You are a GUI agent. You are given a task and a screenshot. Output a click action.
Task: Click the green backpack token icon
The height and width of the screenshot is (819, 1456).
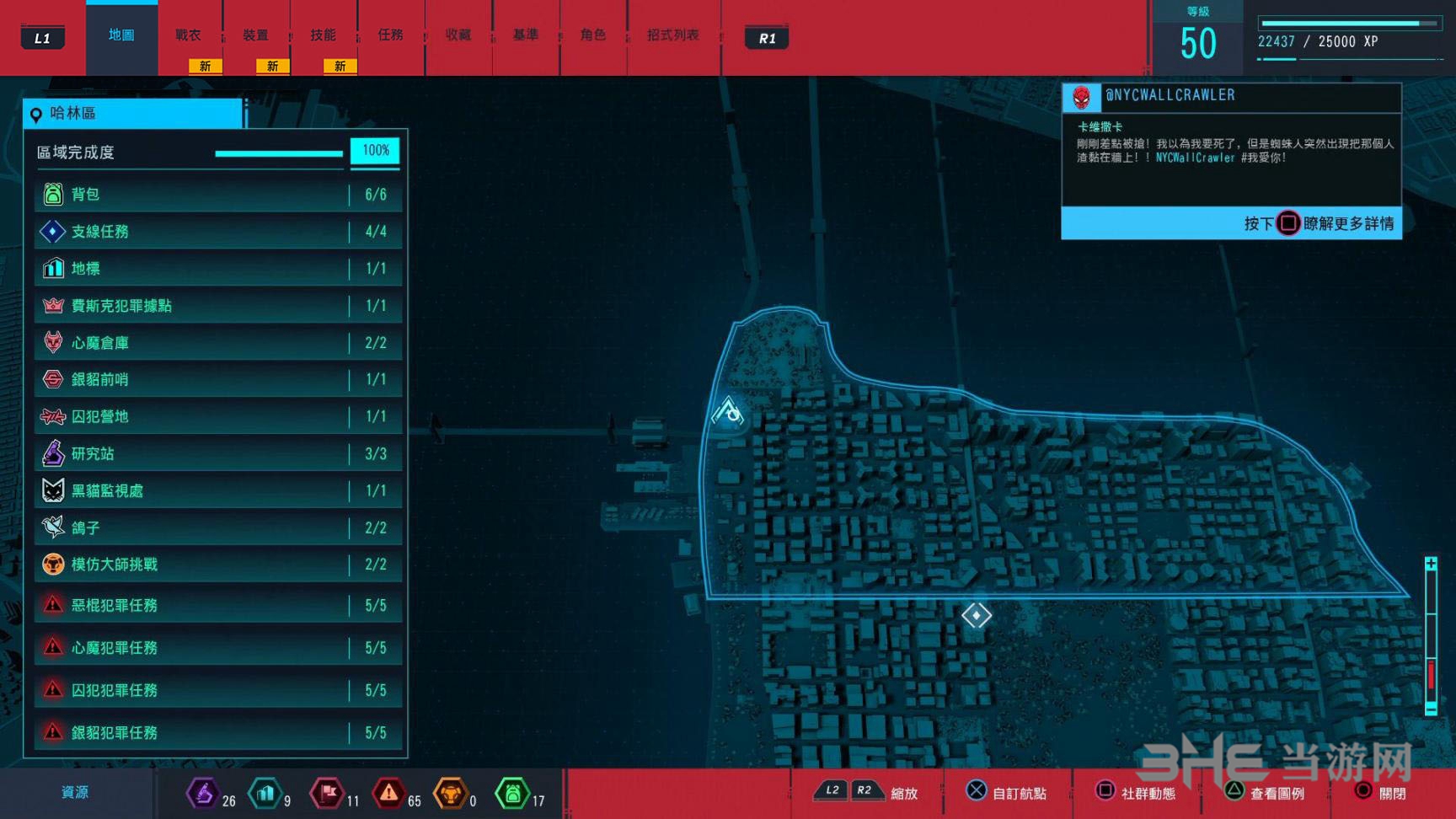pos(512,793)
